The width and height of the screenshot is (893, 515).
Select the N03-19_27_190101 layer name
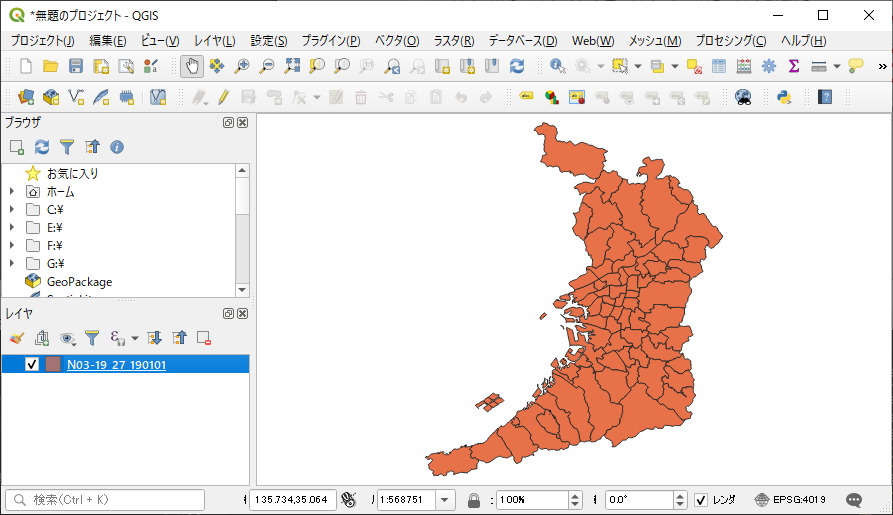(x=116, y=364)
